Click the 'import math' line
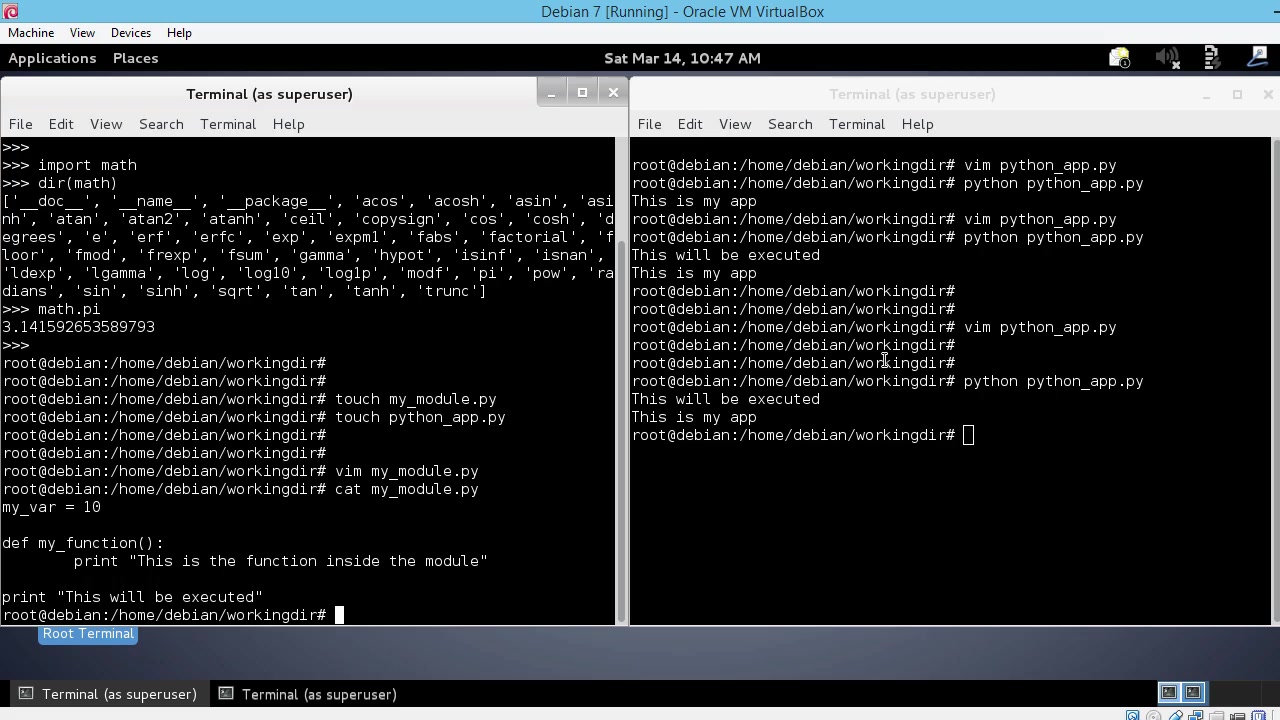Image resolution: width=1280 pixels, height=720 pixels. pos(69,165)
